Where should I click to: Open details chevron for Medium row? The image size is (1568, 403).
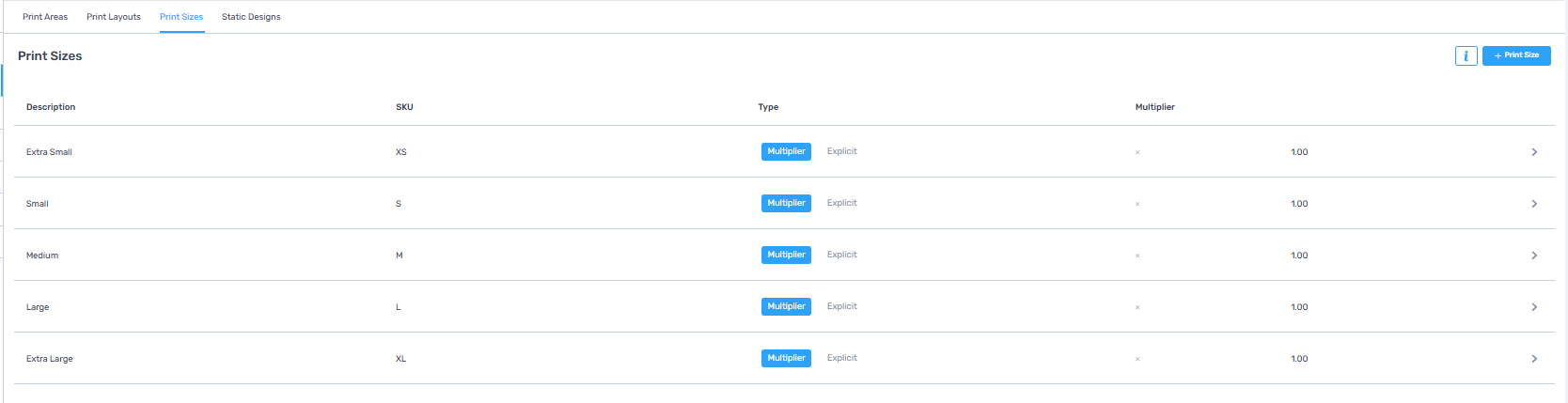point(1534,256)
